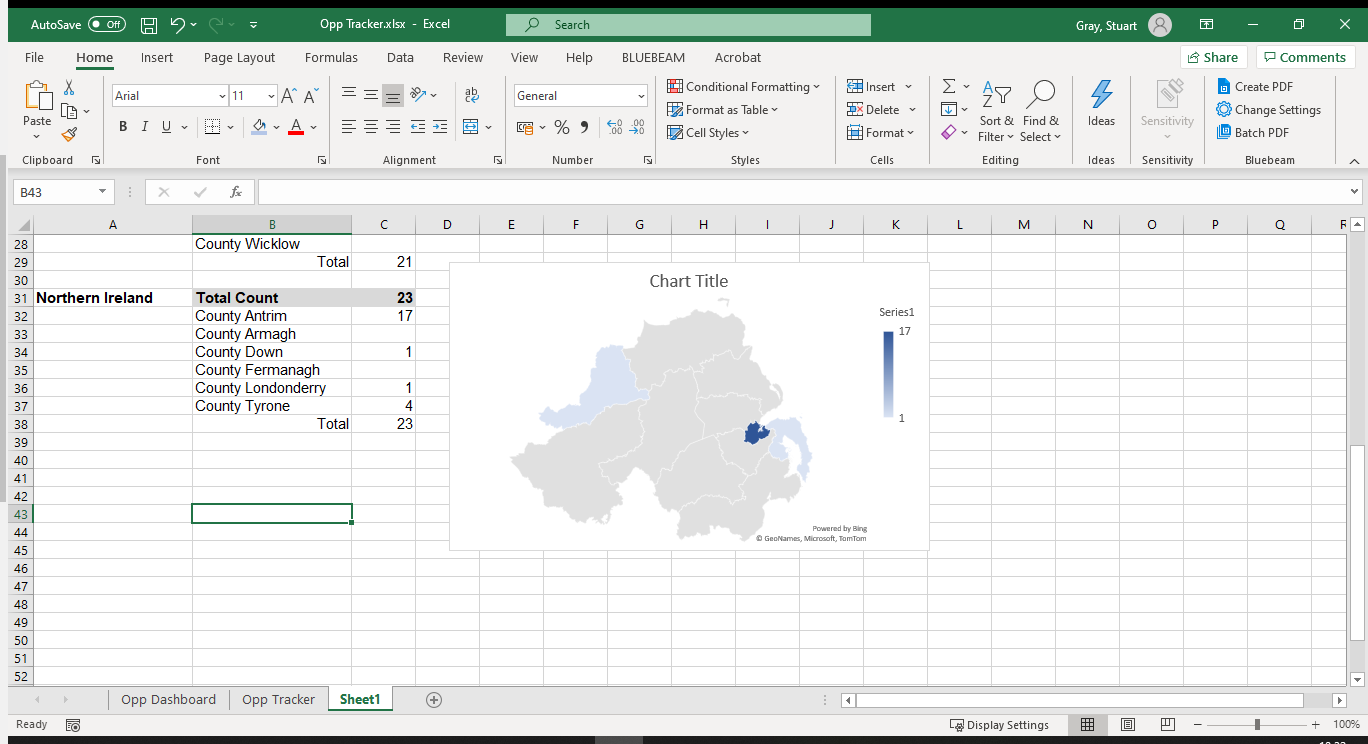Open Bluebeam Change Settings
This screenshot has height=744, width=1368.
[1268, 110]
